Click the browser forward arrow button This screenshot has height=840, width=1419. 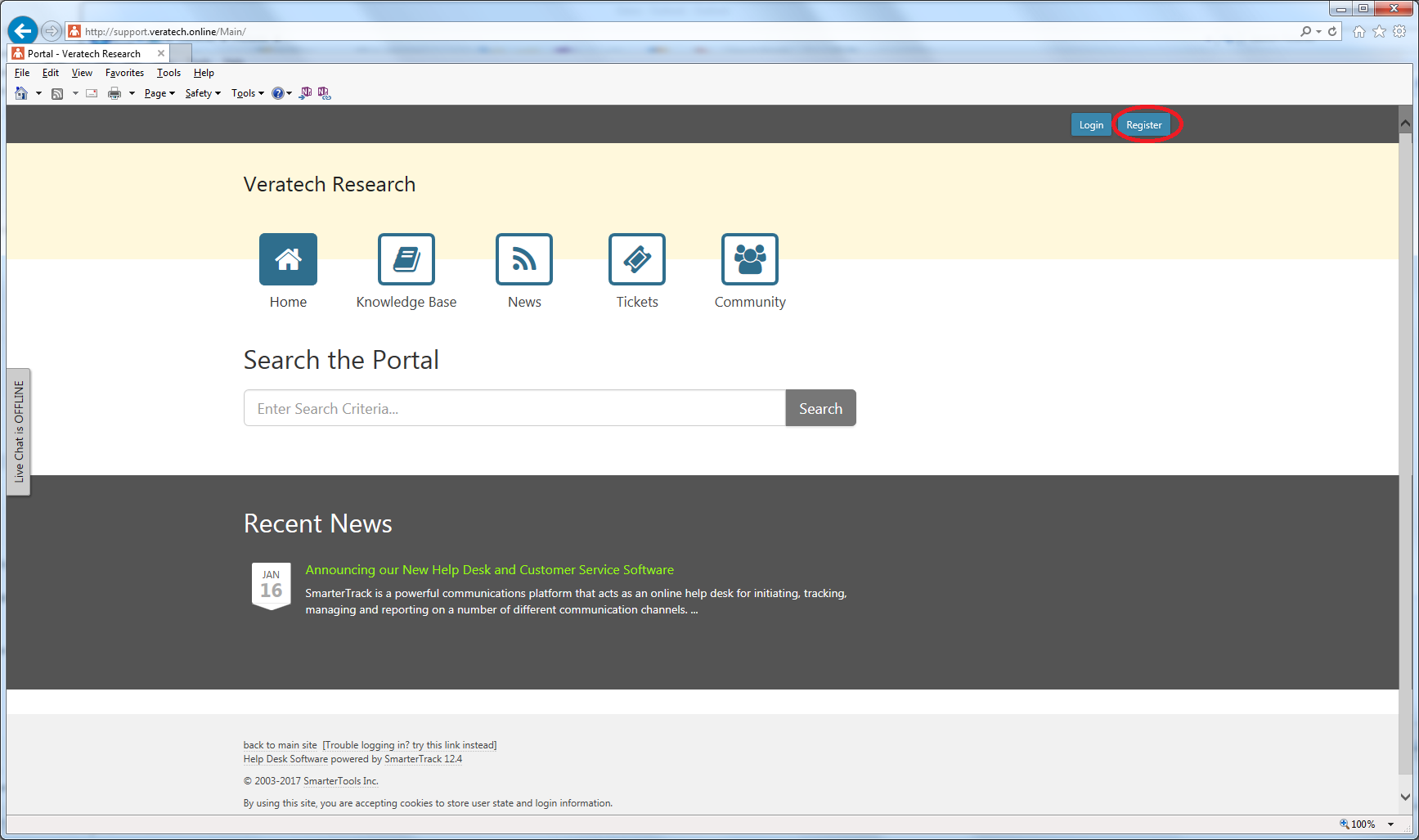(52, 31)
